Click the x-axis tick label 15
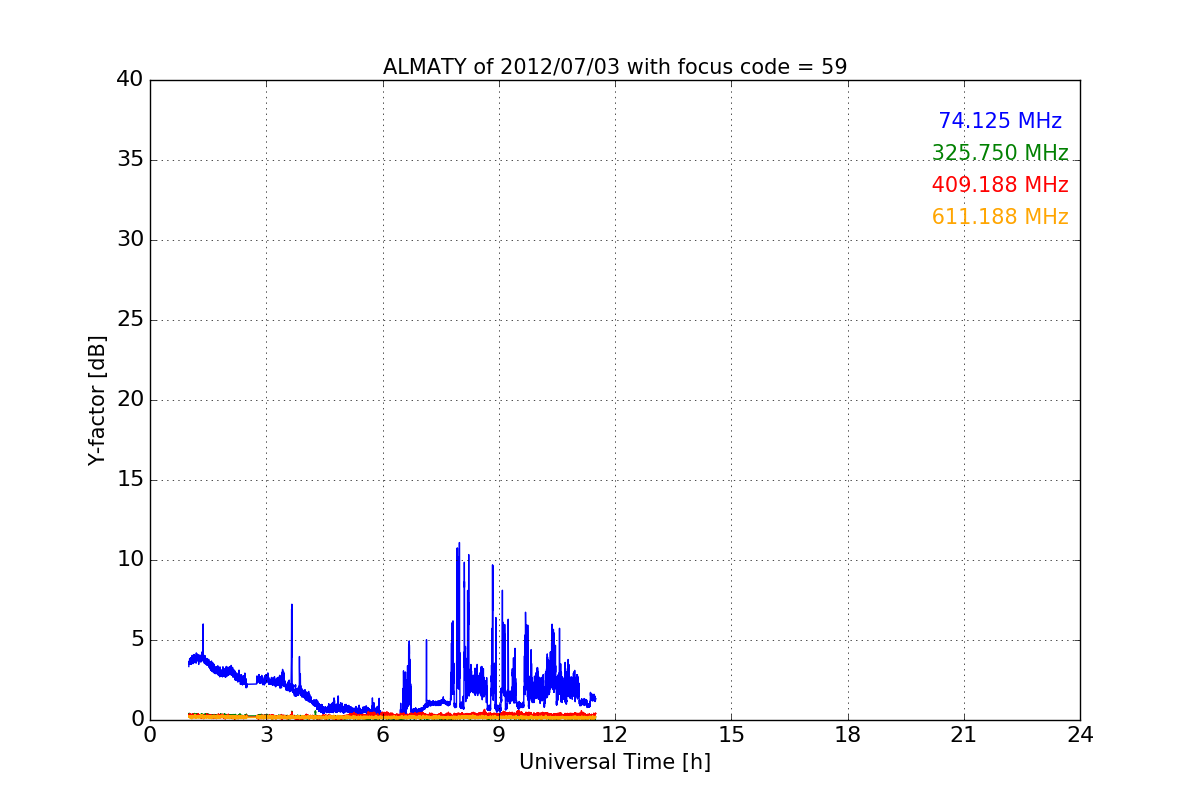The image size is (1200, 800). (731, 734)
